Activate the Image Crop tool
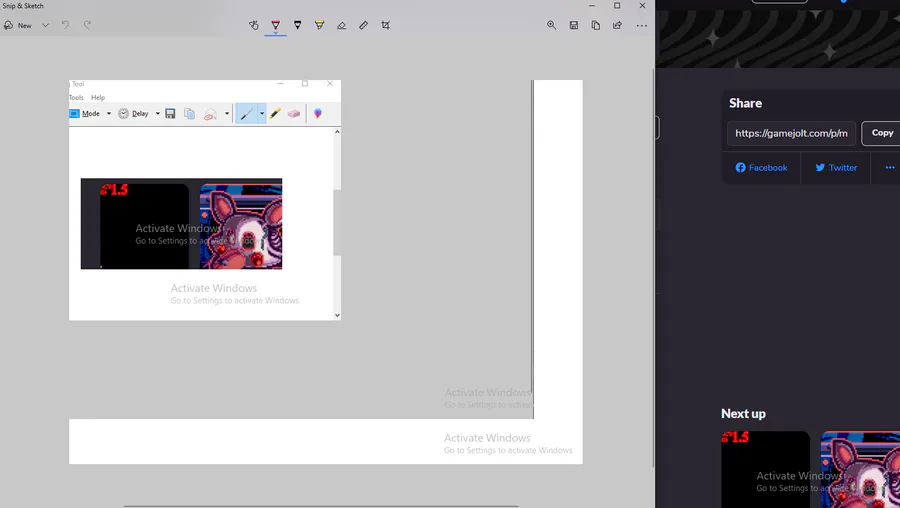900x508 pixels. tap(386, 25)
